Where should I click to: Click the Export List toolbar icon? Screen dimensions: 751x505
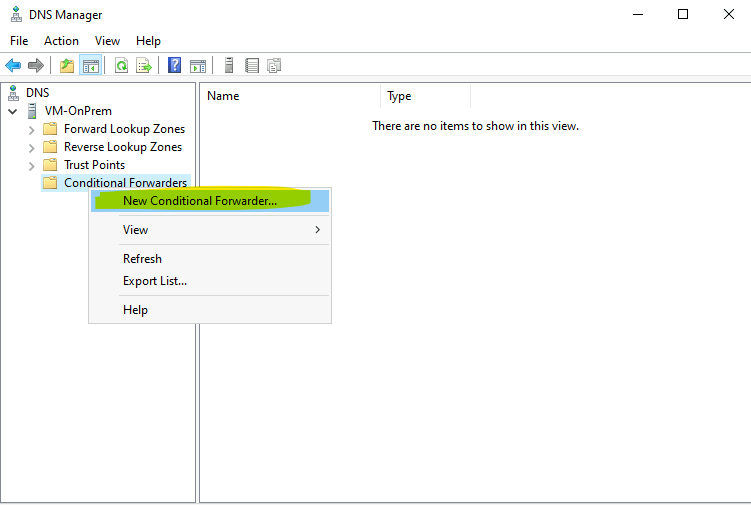pos(144,65)
